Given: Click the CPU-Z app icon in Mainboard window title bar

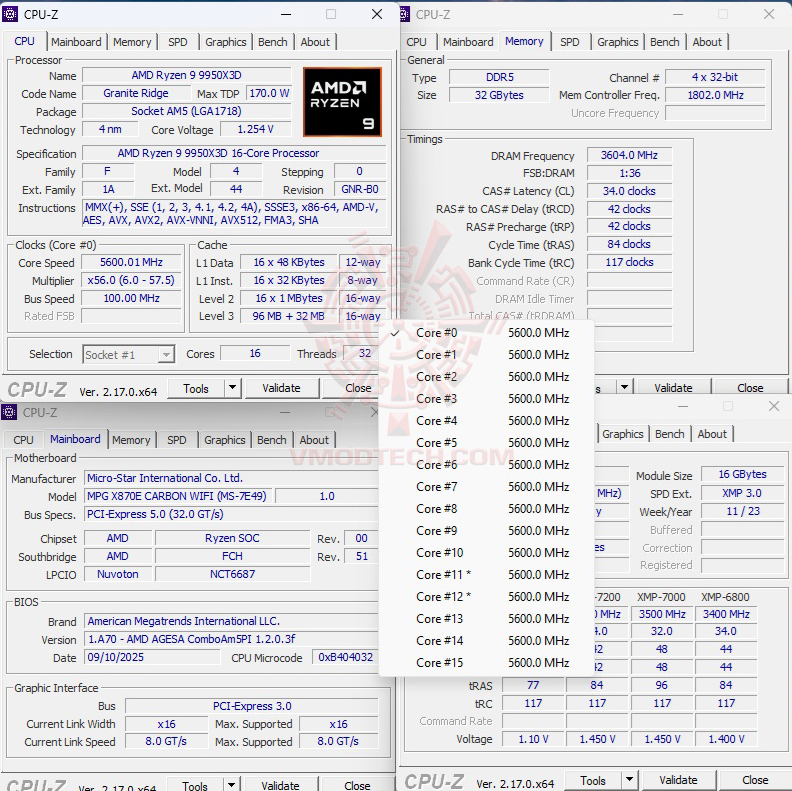Looking at the screenshot, I should coord(9,412).
